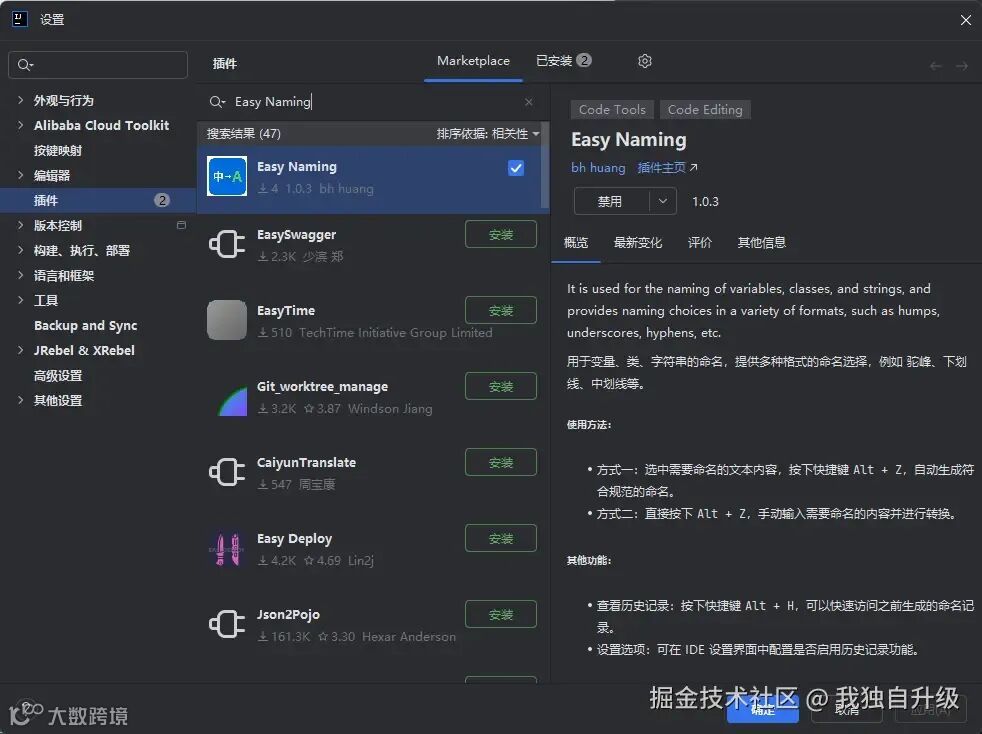Click the settings search input field
Image resolution: width=982 pixels, height=734 pixels.
[98, 65]
